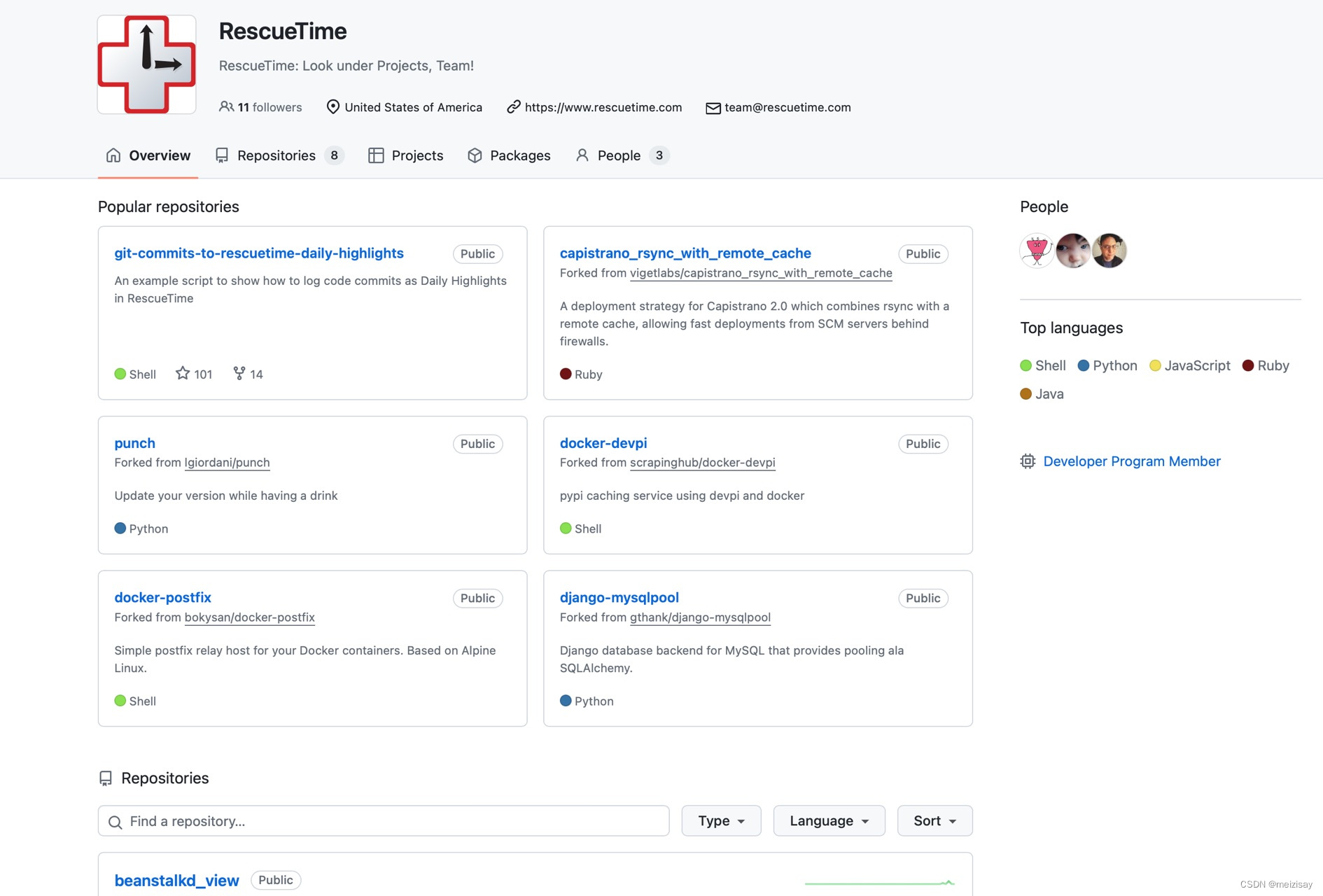1323x896 pixels.
Task: Filter by Ruby in Top languages
Action: click(x=1266, y=365)
